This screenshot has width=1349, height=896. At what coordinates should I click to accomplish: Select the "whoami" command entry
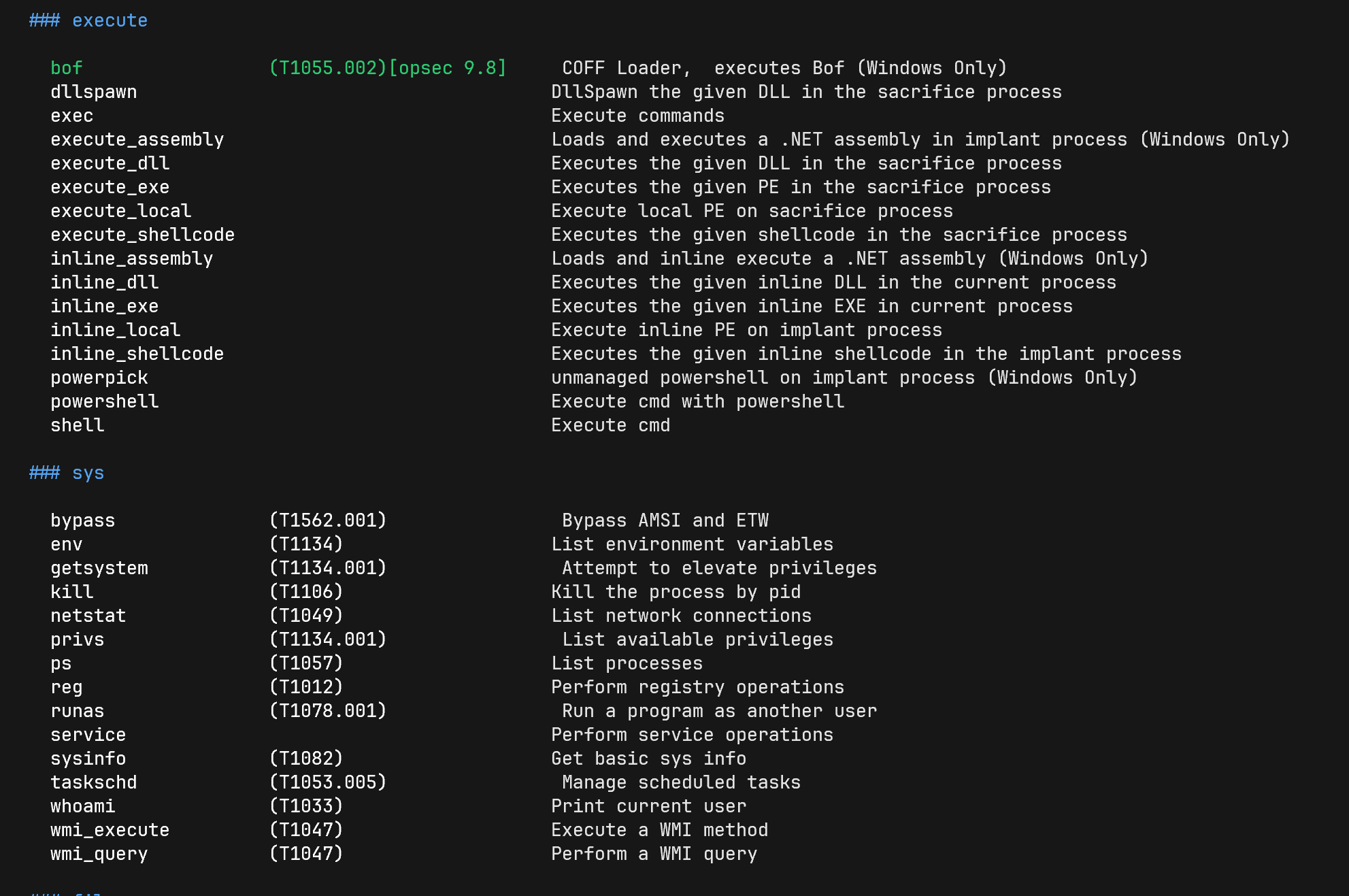click(83, 806)
